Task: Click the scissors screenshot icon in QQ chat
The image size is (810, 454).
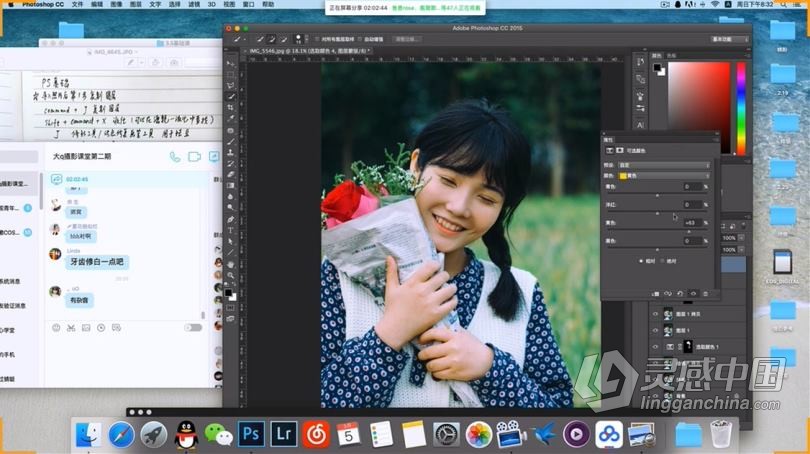Action: (71, 328)
